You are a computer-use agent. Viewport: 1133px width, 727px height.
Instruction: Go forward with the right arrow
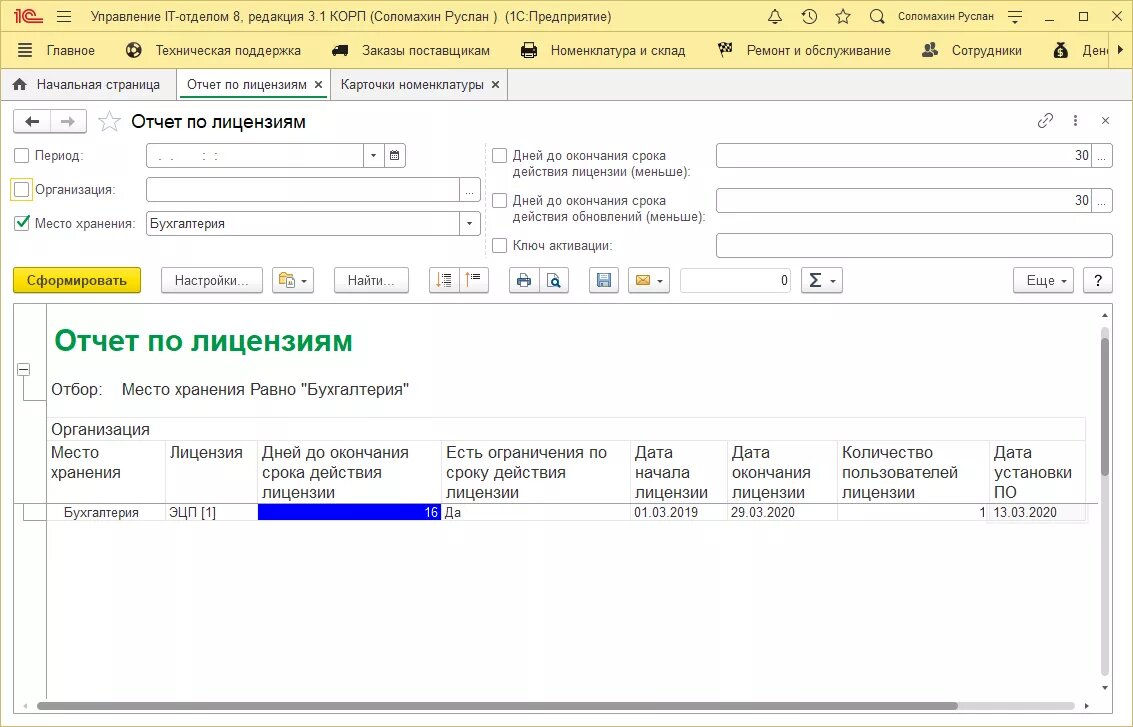point(68,121)
